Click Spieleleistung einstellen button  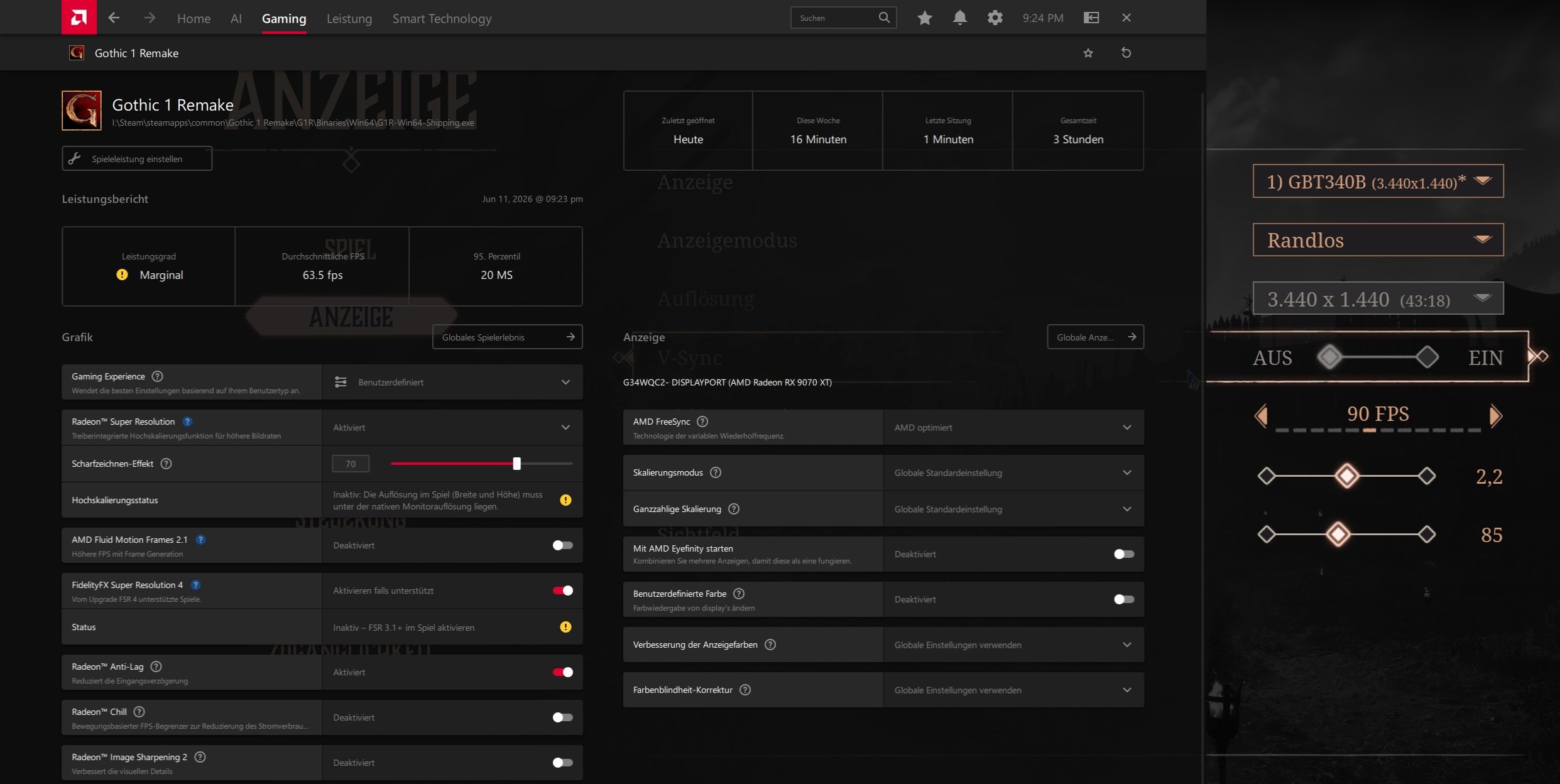click(x=137, y=158)
